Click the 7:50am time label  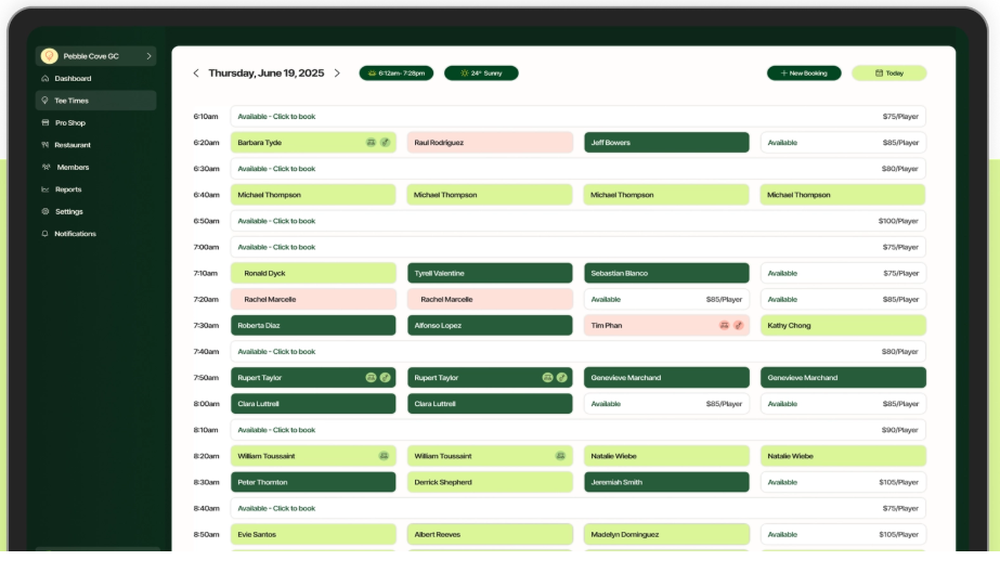tap(206, 378)
